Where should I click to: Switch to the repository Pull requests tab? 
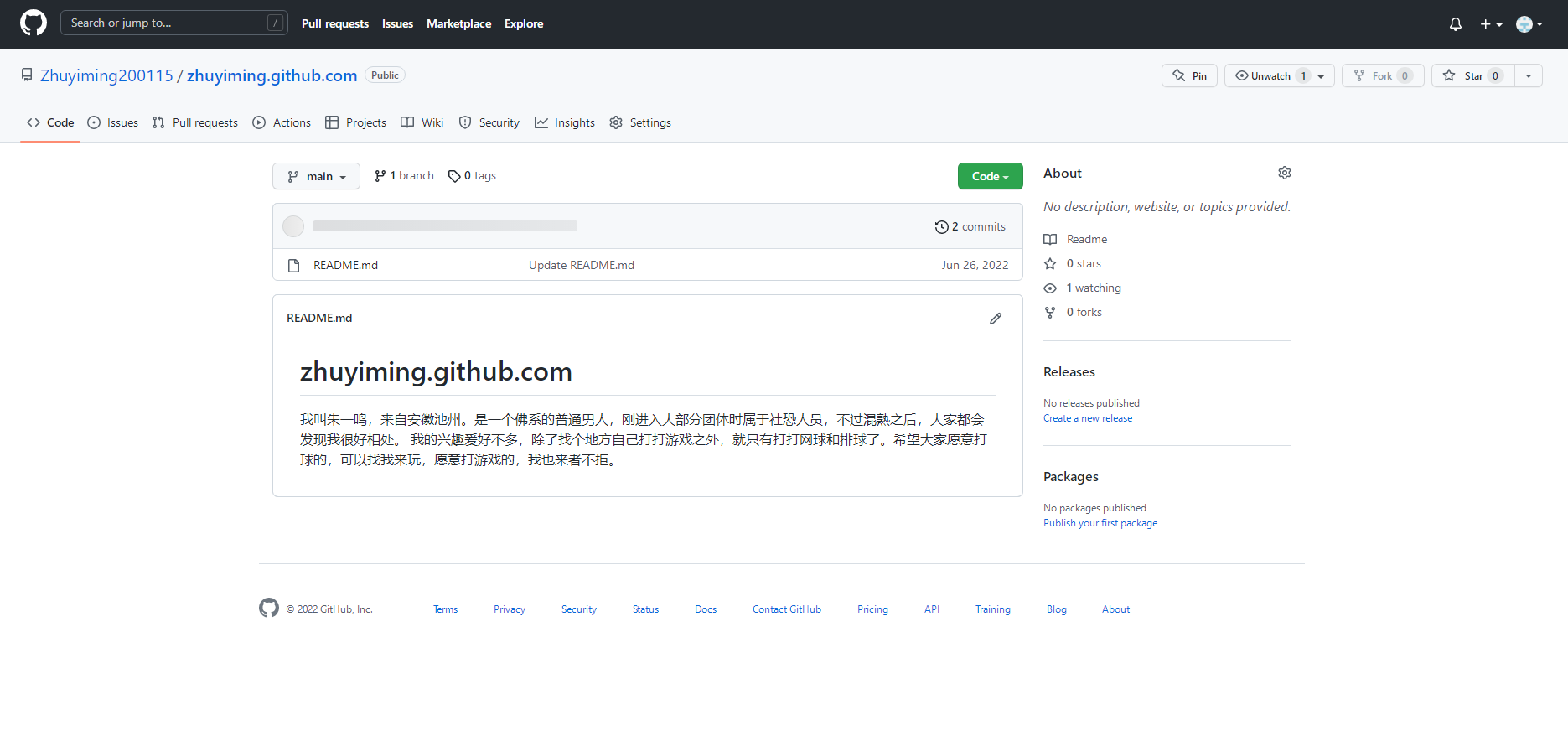[x=195, y=122]
